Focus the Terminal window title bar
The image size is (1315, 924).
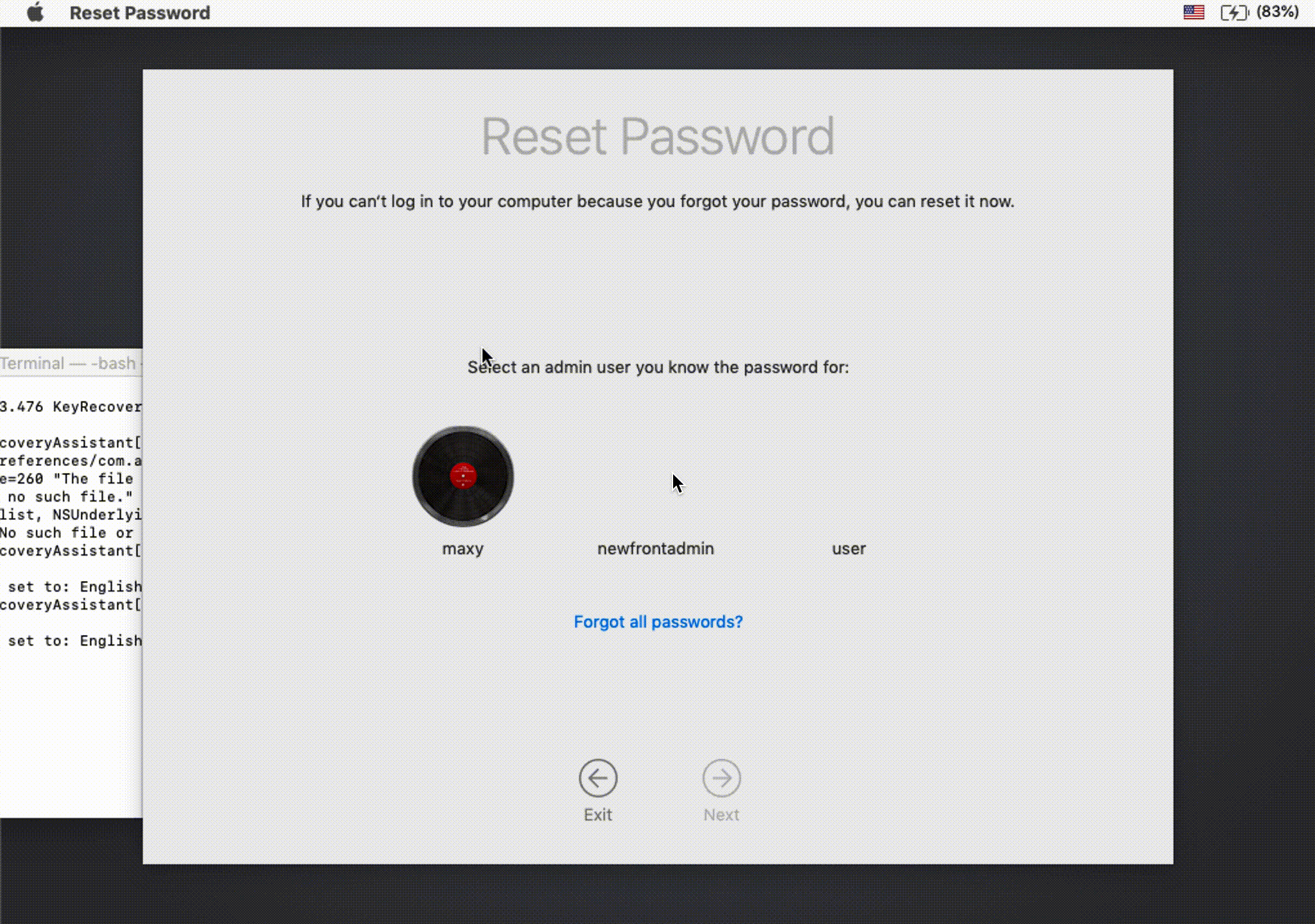(71, 363)
